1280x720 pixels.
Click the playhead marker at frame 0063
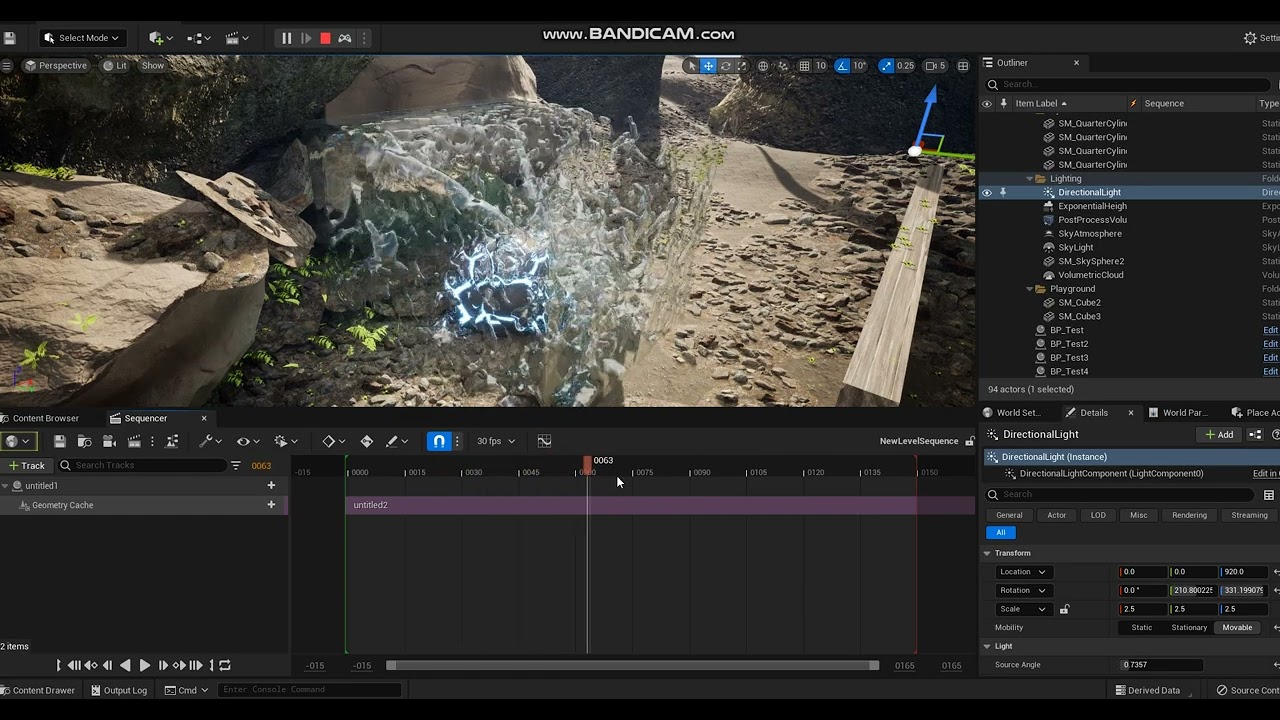(588, 463)
